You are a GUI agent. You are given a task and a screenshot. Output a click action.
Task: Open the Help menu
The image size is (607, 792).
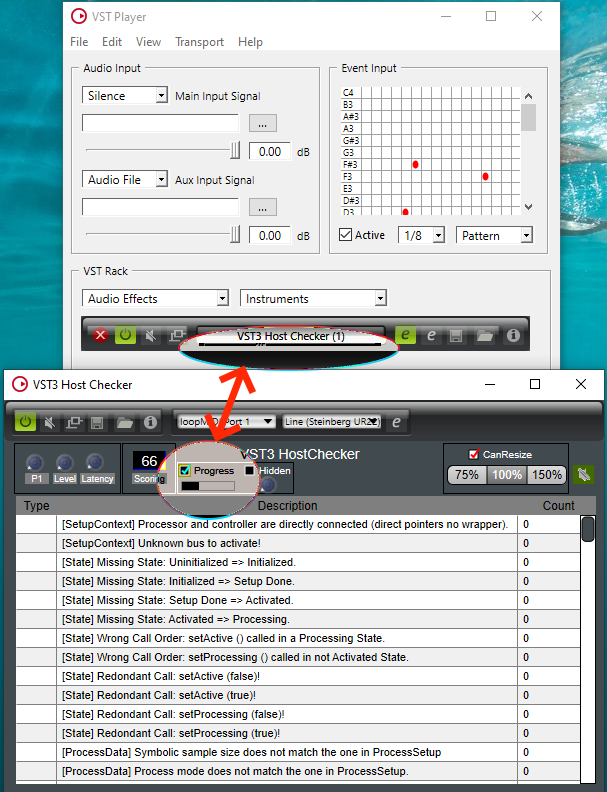[250, 42]
